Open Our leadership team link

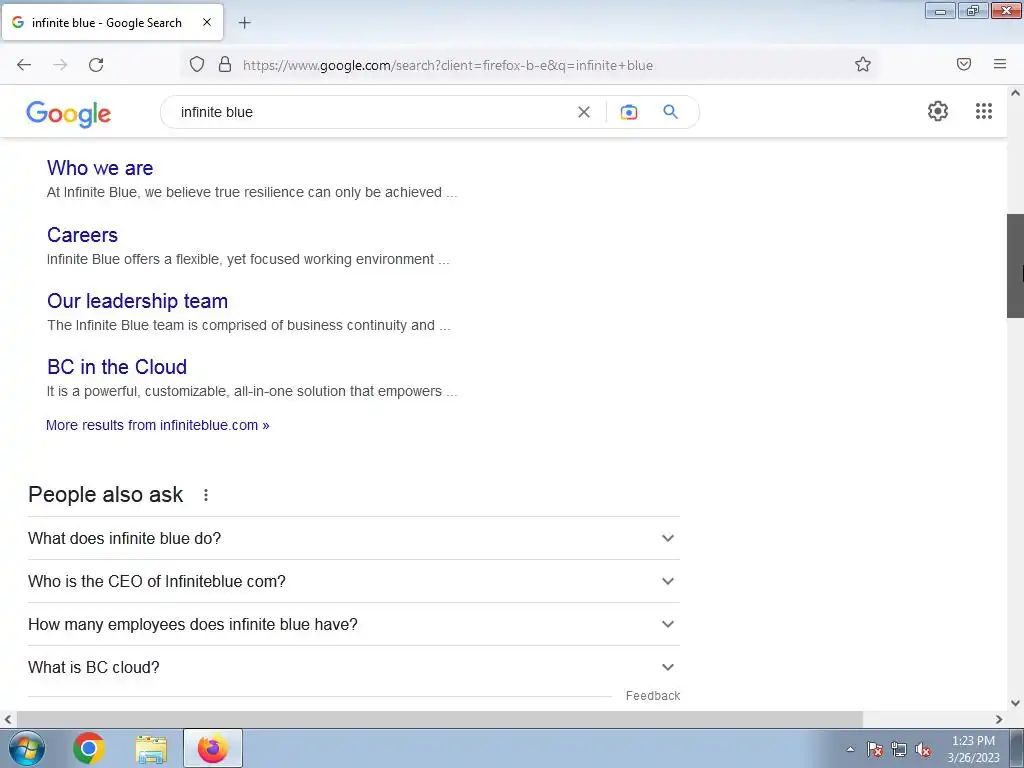[137, 301]
